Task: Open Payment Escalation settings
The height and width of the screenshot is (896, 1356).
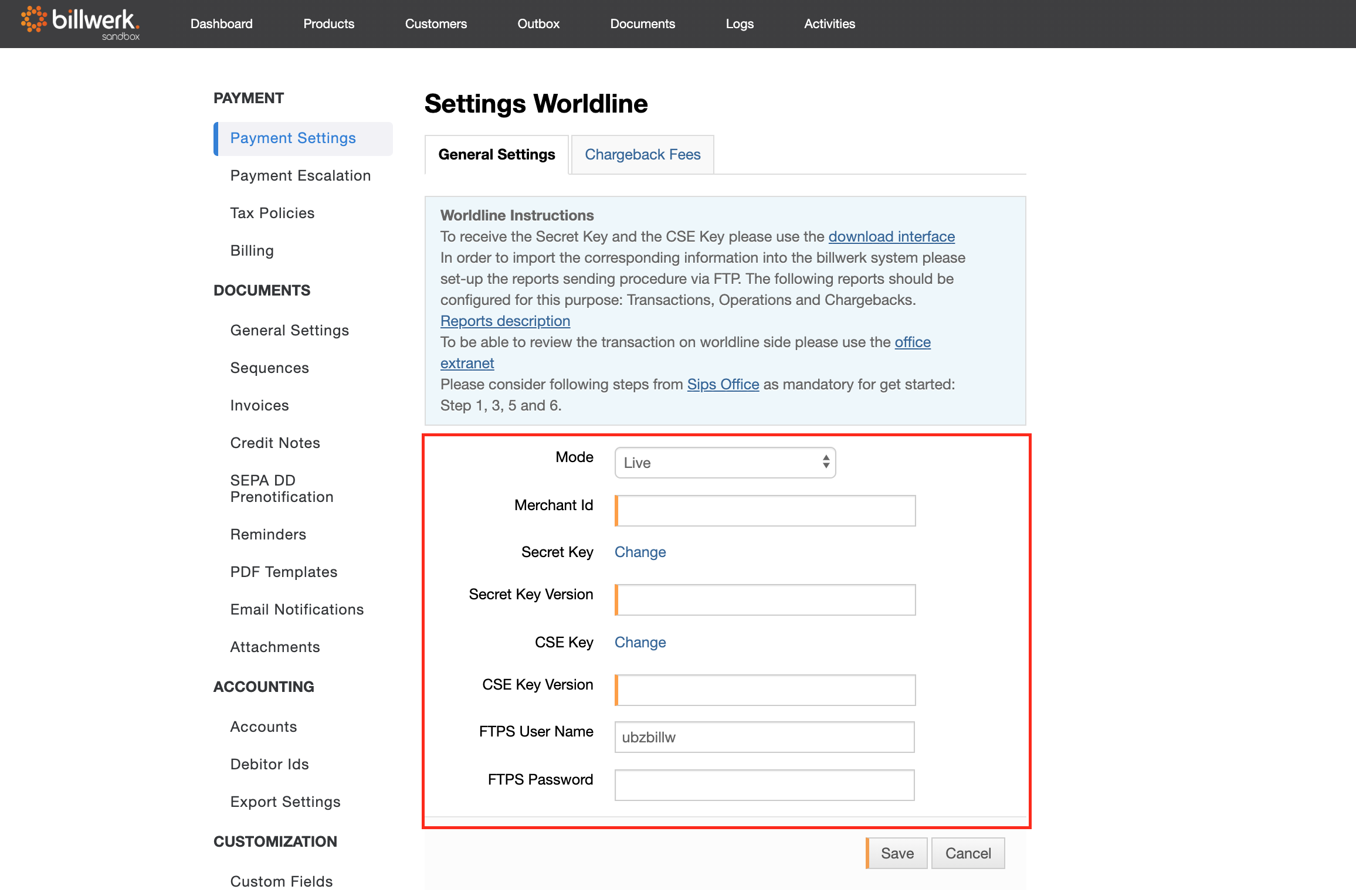Action: (x=300, y=176)
